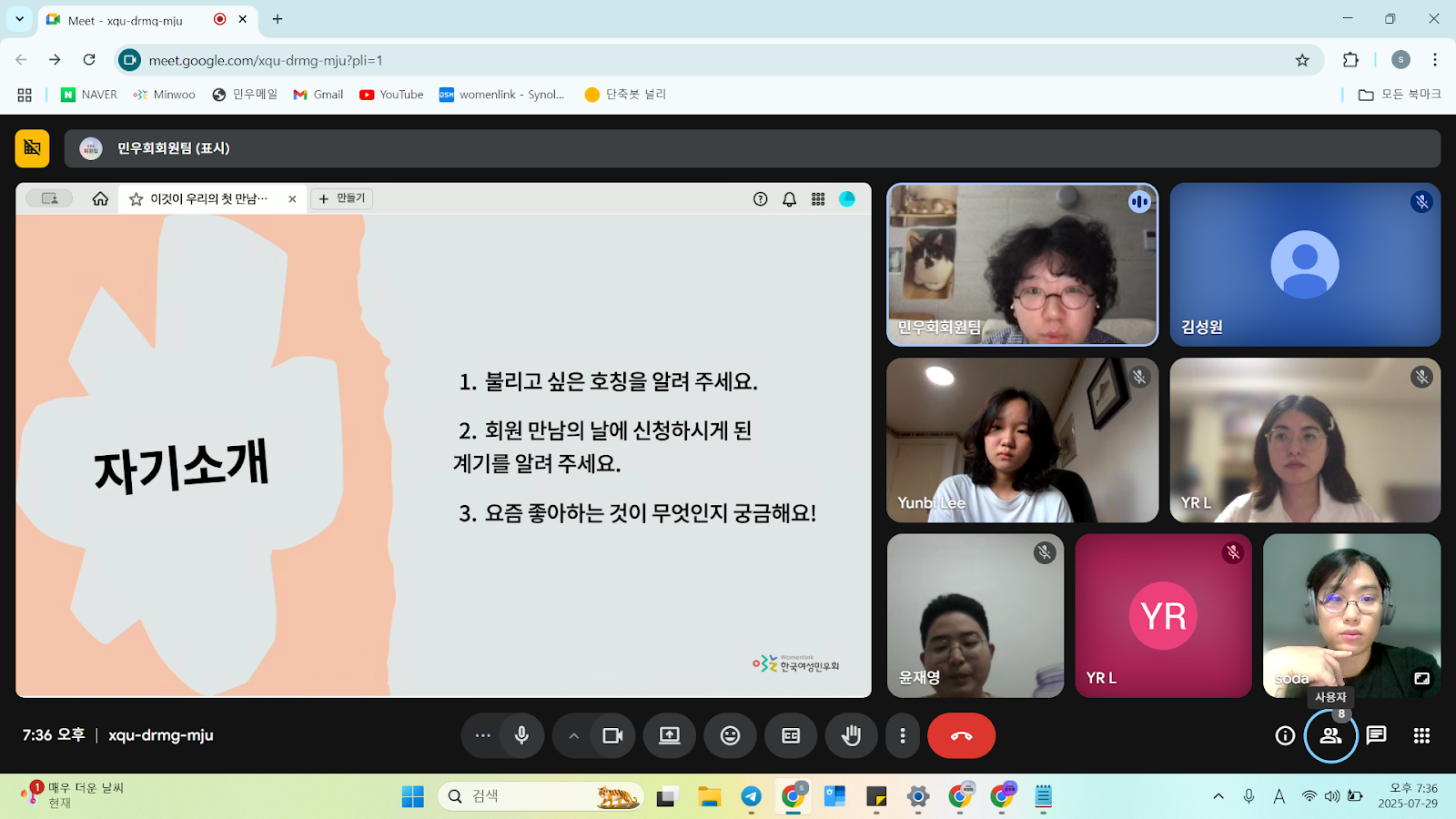The image size is (1456, 819).
Task: Click the taskbar 검색 search box
Action: click(x=542, y=796)
